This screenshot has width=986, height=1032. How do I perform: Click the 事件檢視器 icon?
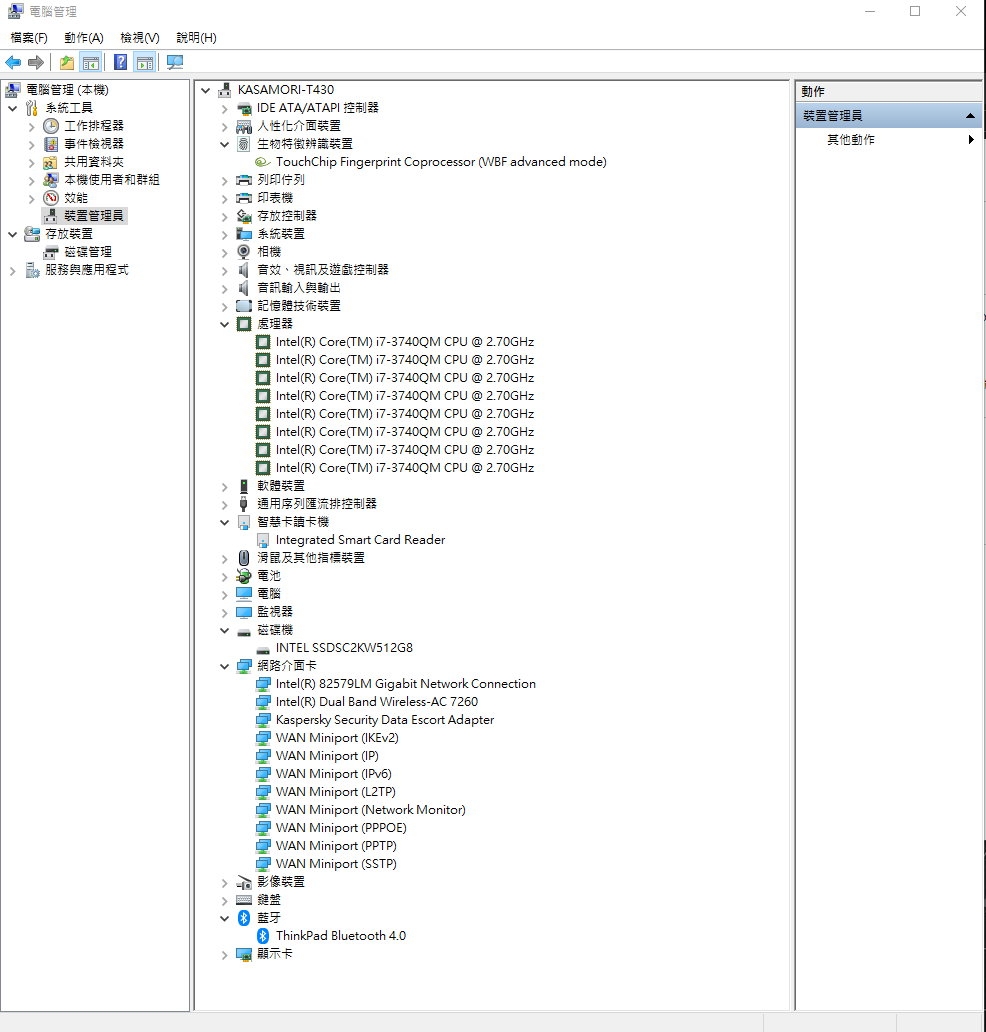(x=51, y=143)
